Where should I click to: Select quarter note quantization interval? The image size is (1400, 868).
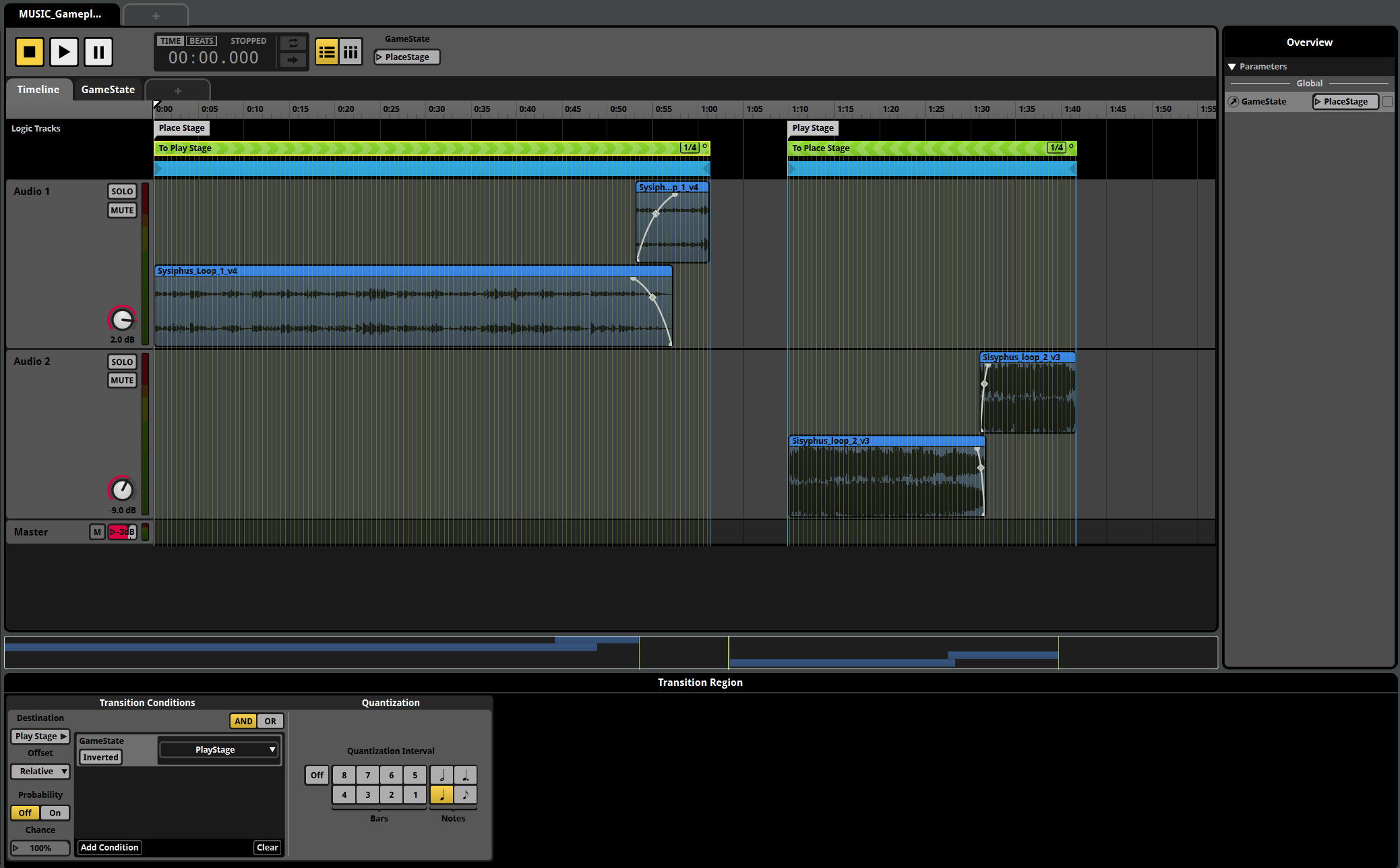point(442,794)
